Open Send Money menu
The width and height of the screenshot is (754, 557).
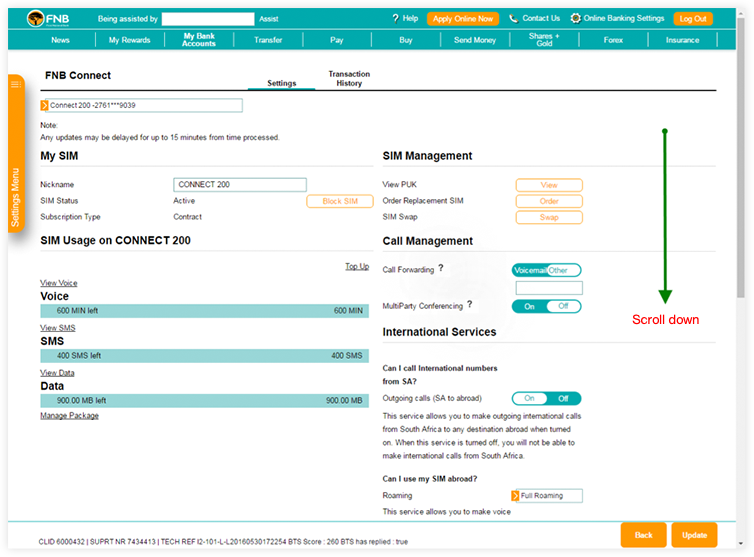[475, 40]
